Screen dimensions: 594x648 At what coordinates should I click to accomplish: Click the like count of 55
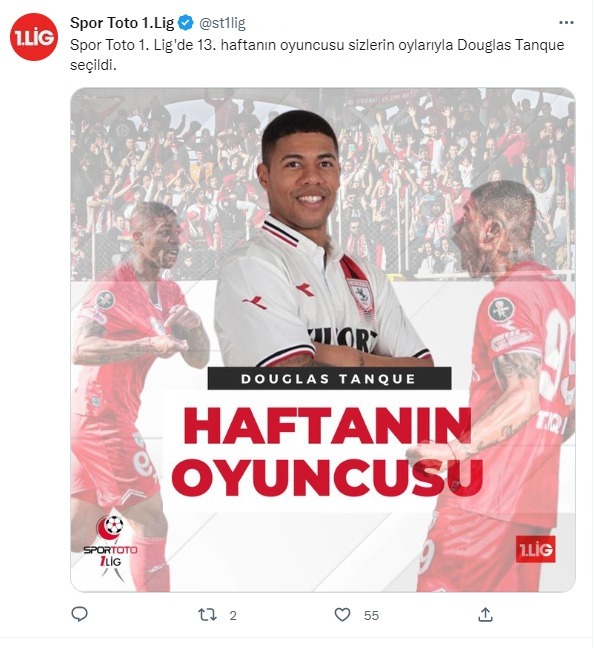371,616
